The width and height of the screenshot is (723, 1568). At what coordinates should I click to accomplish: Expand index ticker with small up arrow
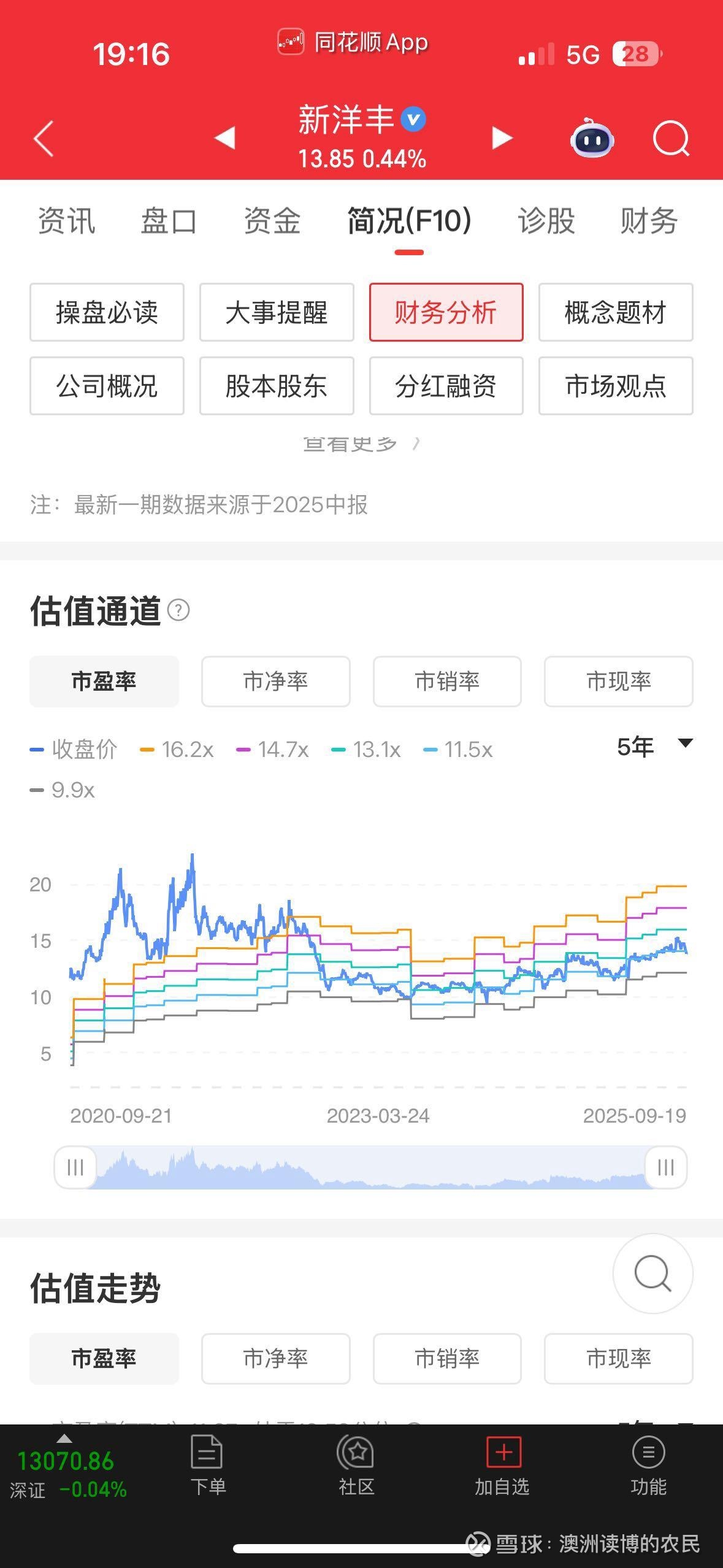pos(64,1439)
